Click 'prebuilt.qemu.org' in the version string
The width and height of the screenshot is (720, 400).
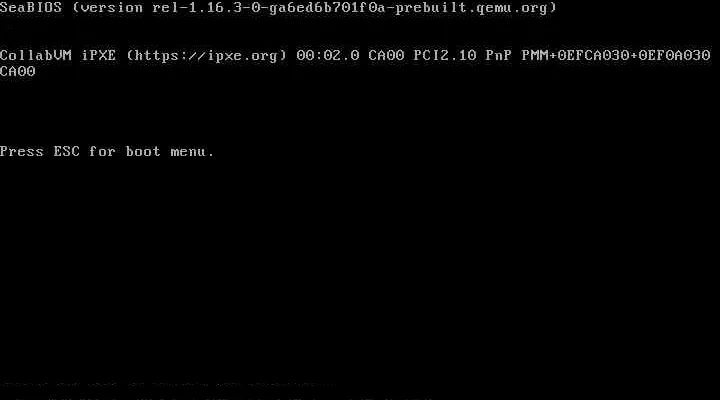click(472, 8)
